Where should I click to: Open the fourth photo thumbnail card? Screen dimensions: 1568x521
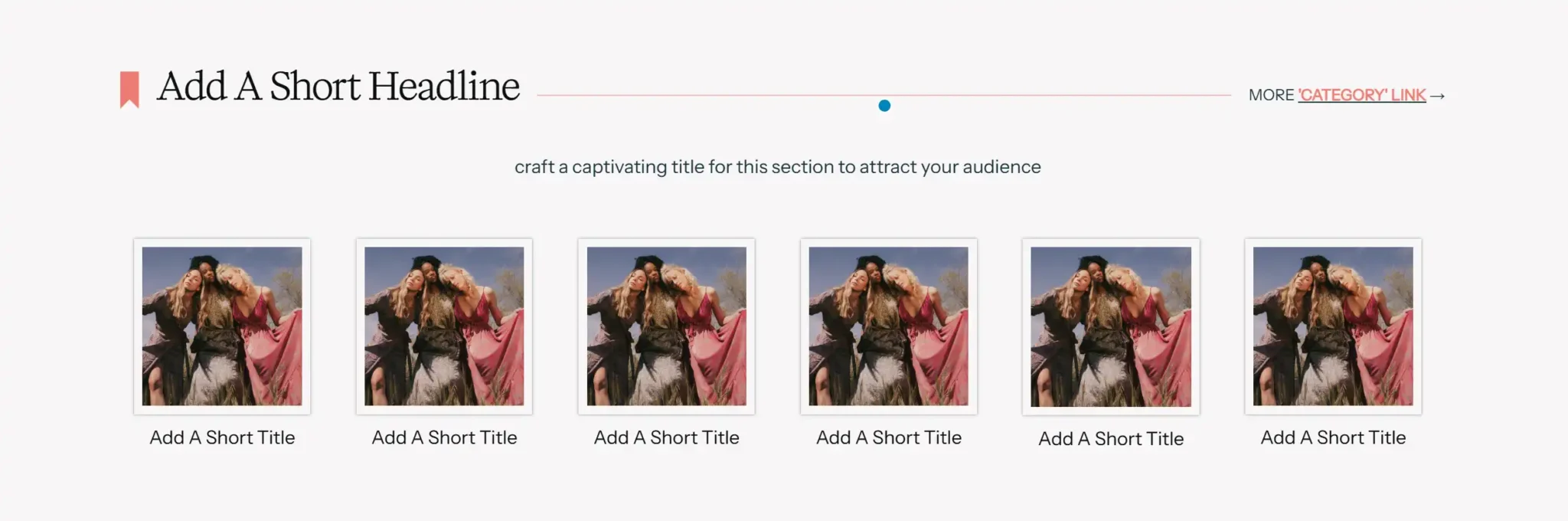point(889,326)
